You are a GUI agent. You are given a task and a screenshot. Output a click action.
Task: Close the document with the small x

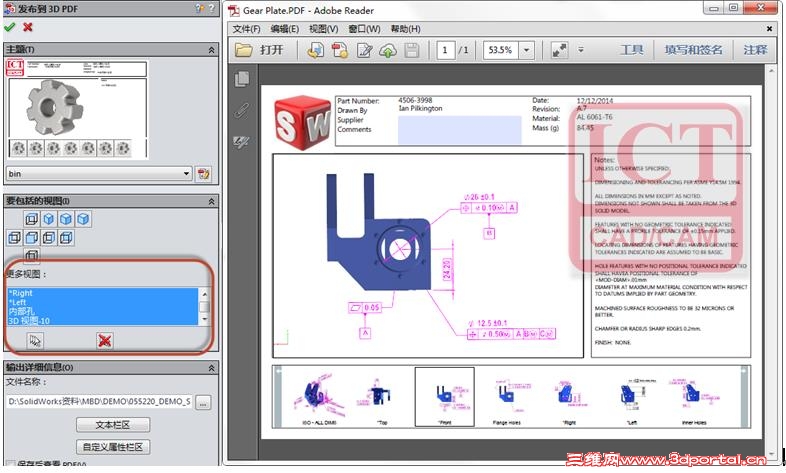coord(769,29)
